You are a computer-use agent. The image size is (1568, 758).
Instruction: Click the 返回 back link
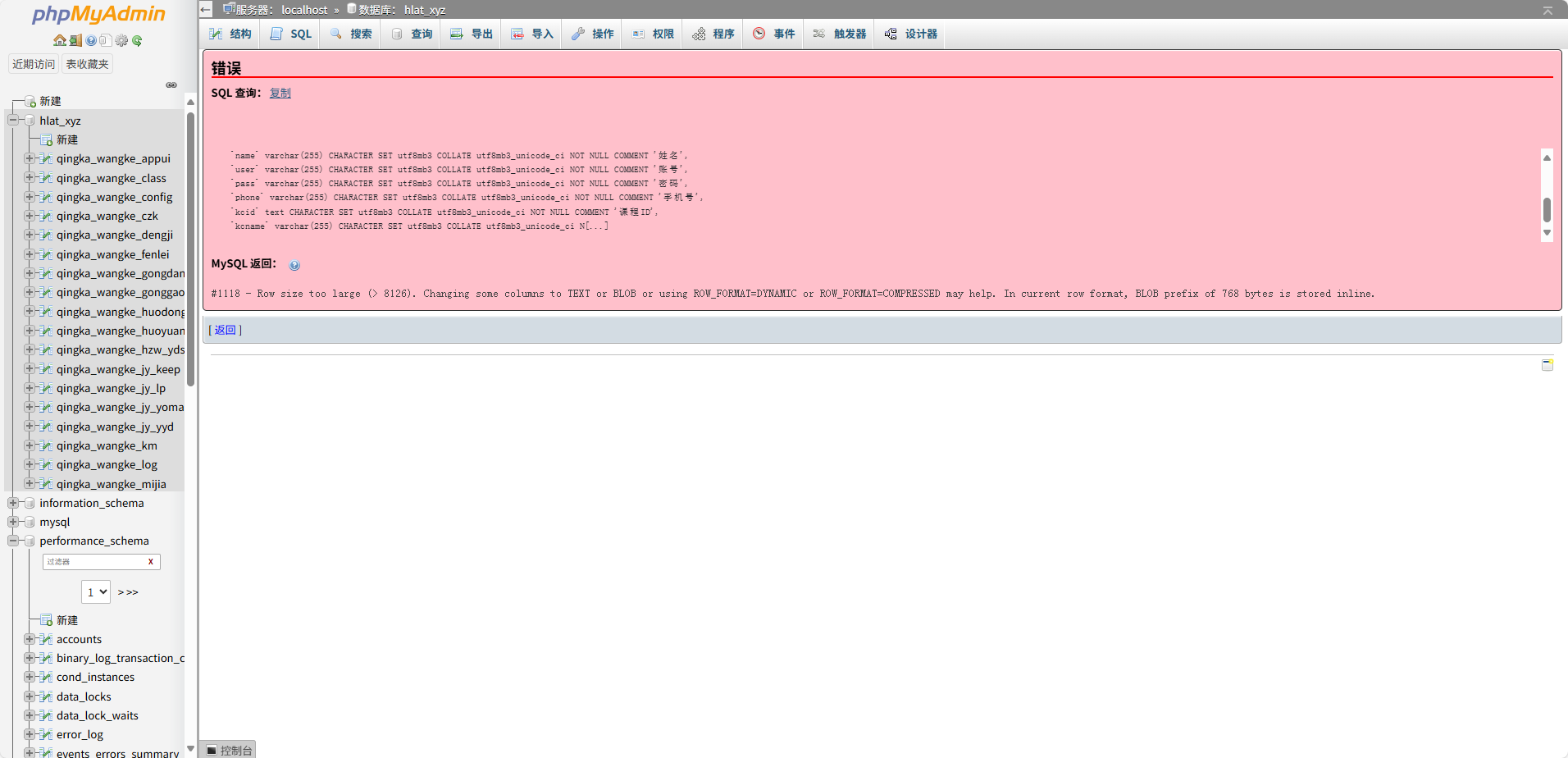pos(225,330)
